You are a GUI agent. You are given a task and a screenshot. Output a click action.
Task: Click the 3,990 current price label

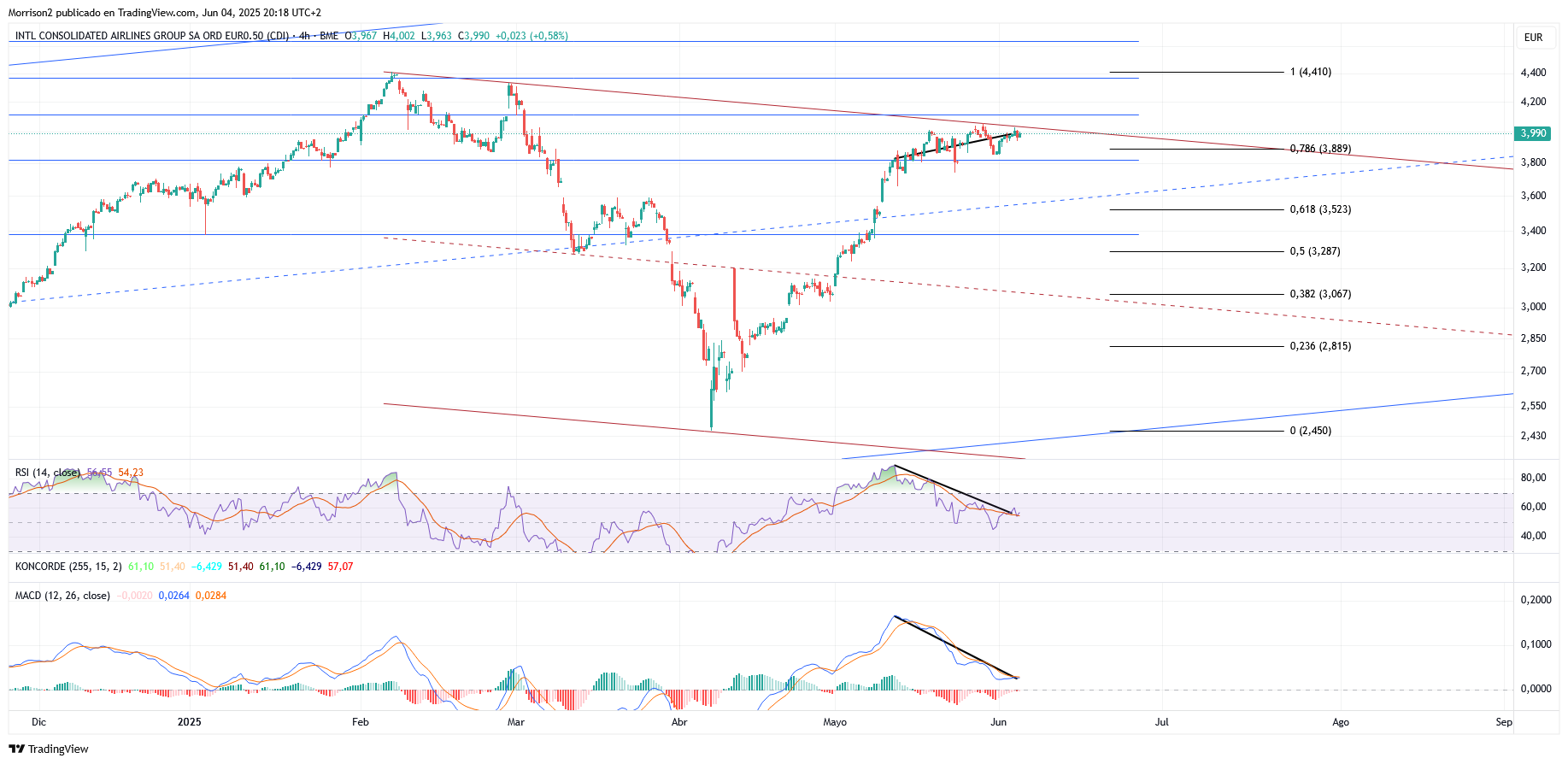pyautogui.click(x=1533, y=133)
